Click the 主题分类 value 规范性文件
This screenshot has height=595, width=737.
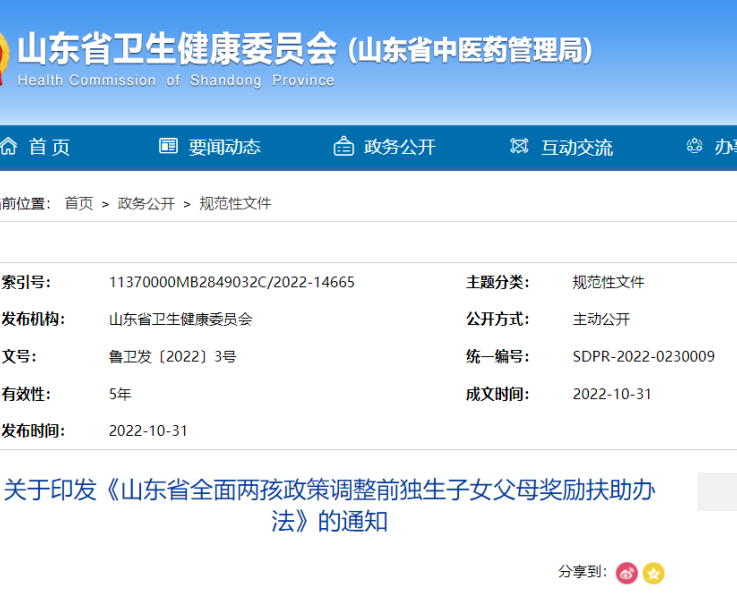[608, 282]
